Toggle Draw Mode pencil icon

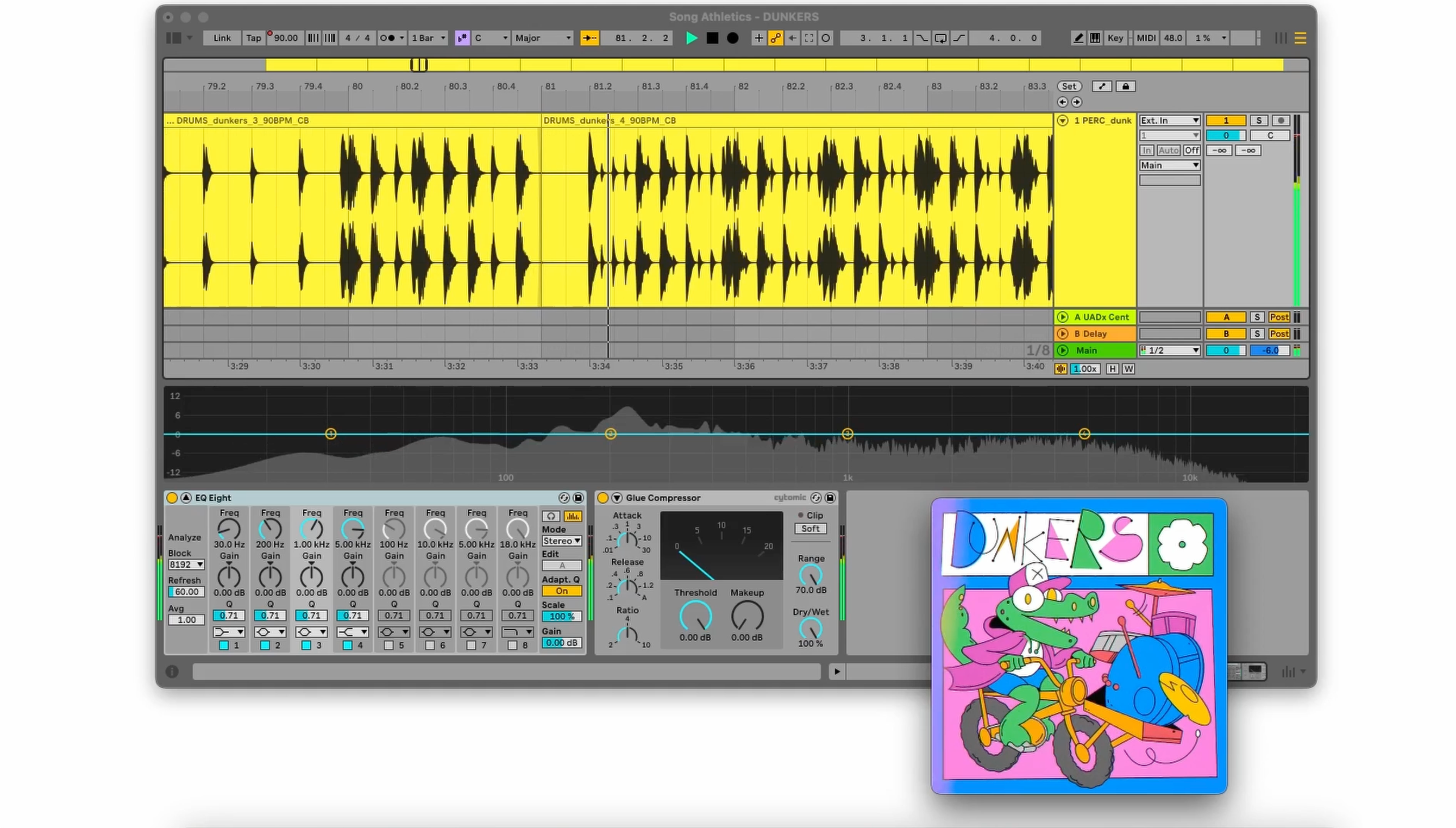coord(1077,38)
